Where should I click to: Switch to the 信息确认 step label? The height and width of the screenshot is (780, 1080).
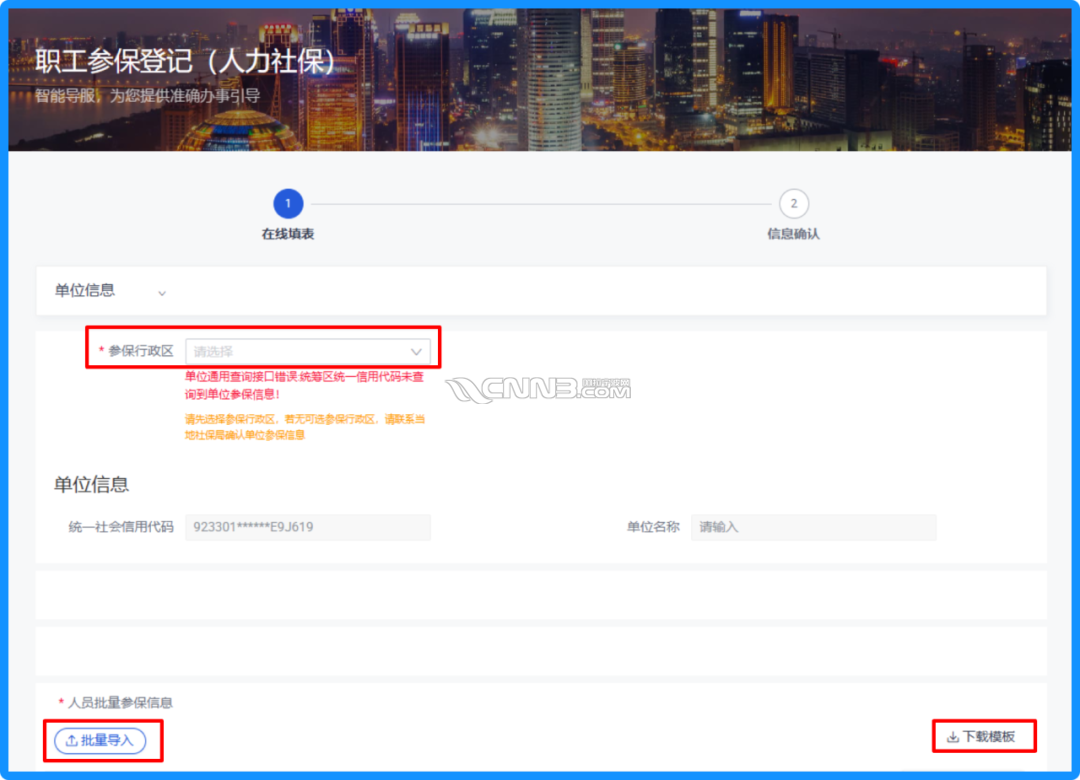coord(794,234)
